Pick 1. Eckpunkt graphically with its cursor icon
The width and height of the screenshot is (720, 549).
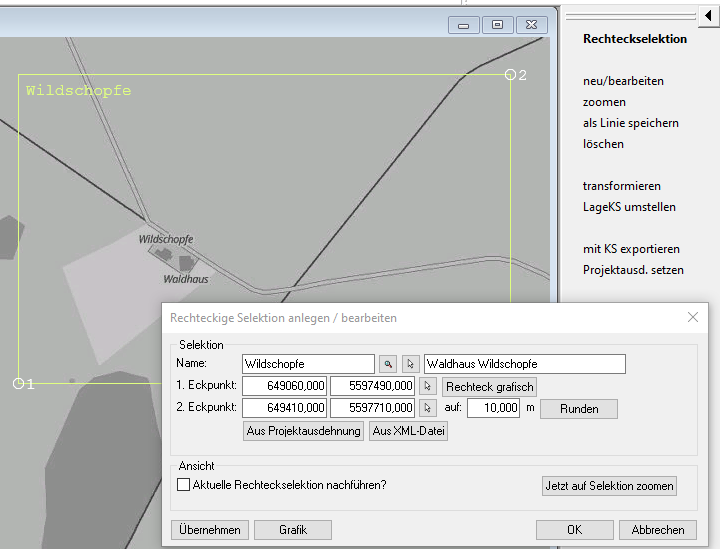[x=428, y=386]
